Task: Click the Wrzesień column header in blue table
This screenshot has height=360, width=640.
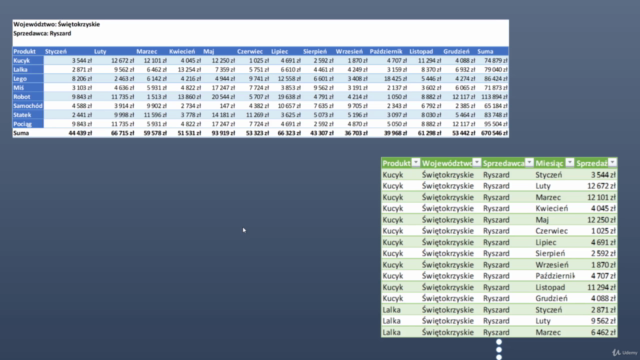Action: coord(349,51)
